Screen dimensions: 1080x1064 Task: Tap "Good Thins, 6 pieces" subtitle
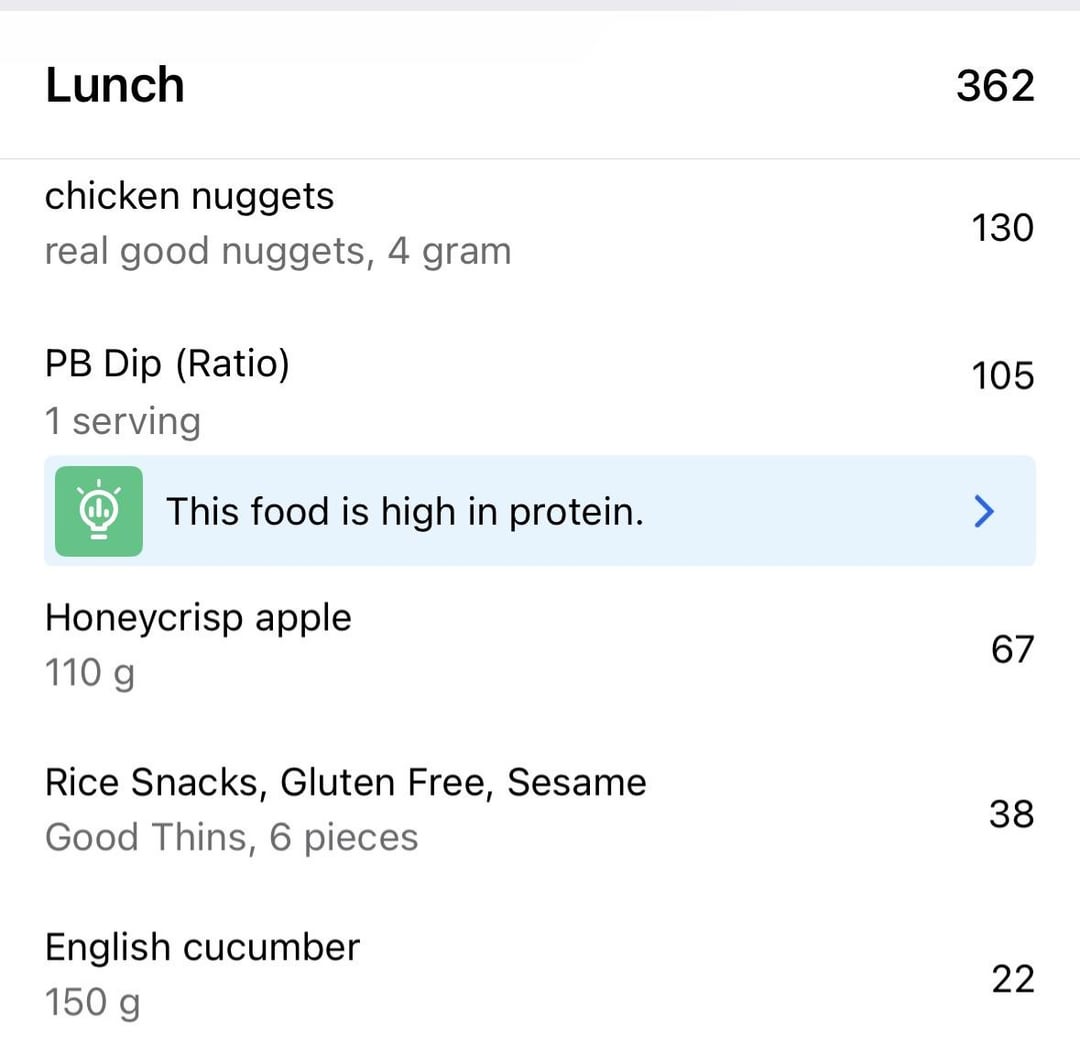pyautogui.click(x=231, y=838)
